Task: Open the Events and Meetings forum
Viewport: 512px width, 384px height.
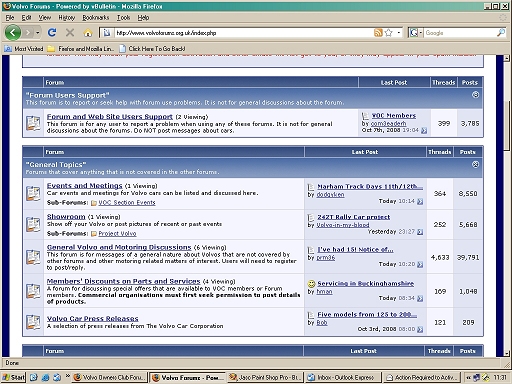Action: click(x=85, y=186)
